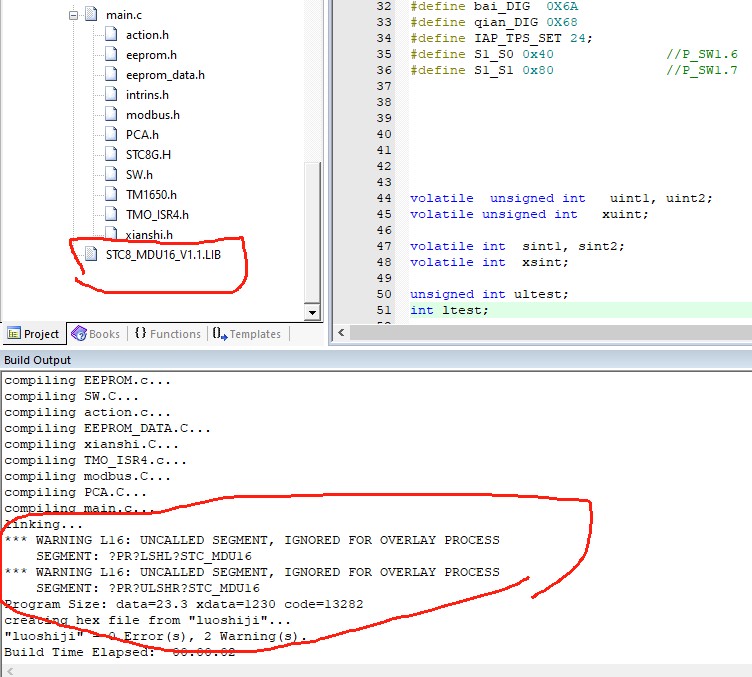The width and height of the screenshot is (752, 677).
Task: Click the Books tab icon
Action: [x=79, y=333]
